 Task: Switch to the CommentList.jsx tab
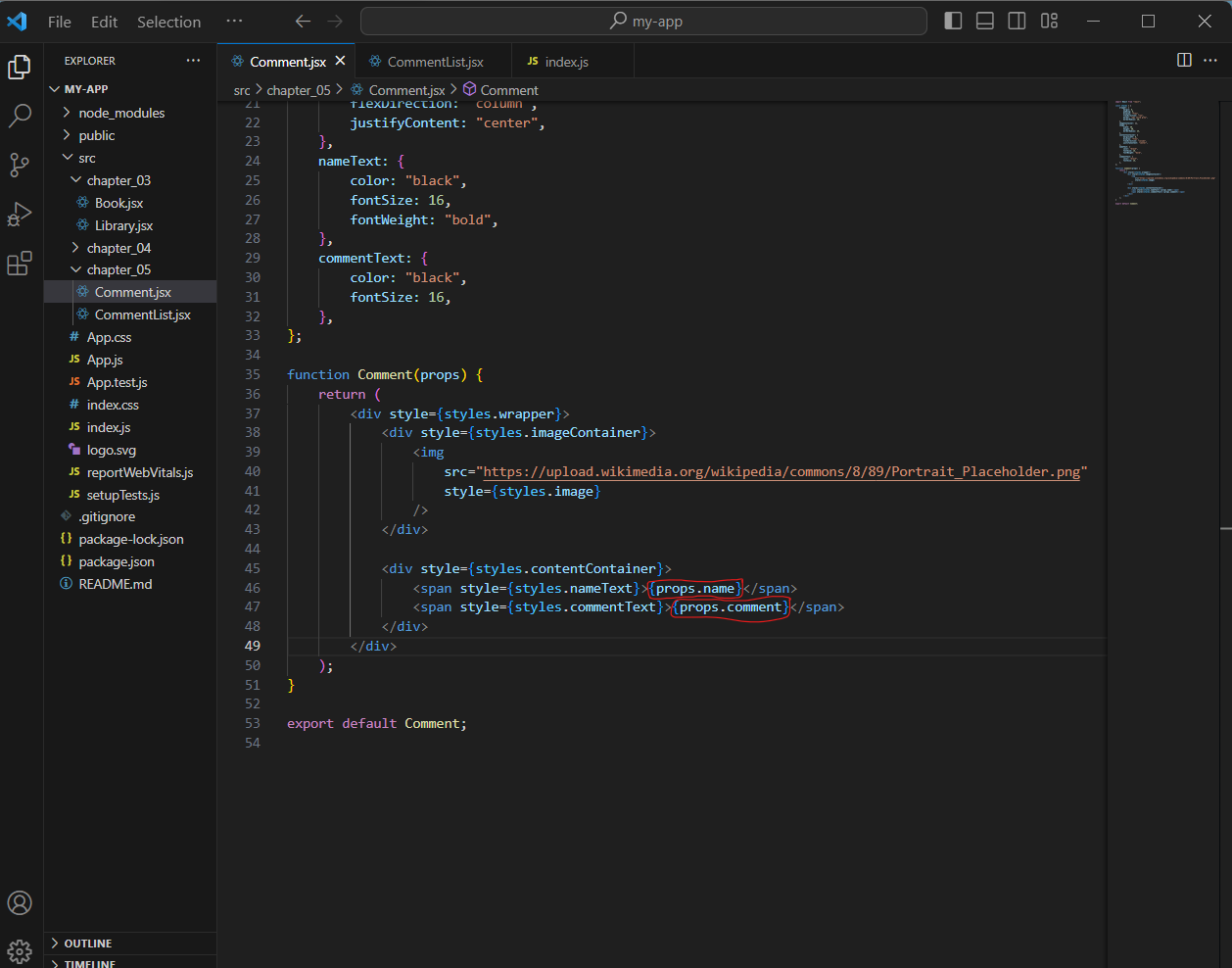click(435, 62)
